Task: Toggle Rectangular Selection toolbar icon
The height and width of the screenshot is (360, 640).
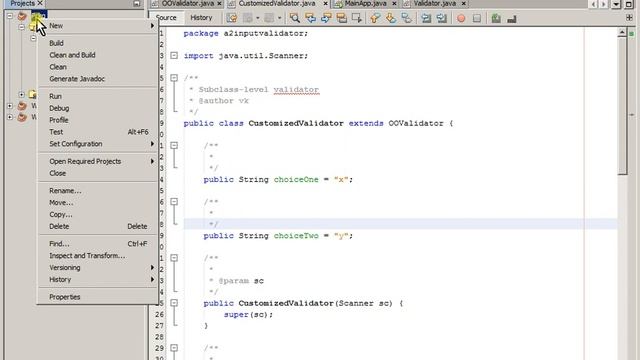Action: pyautogui.click(x=357, y=18)
